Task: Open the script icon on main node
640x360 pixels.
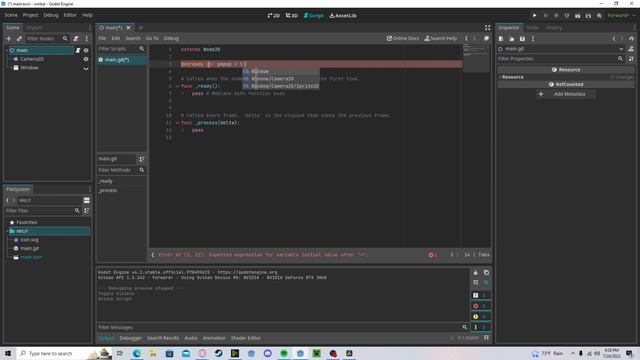Action: click(x=78, y=50)
